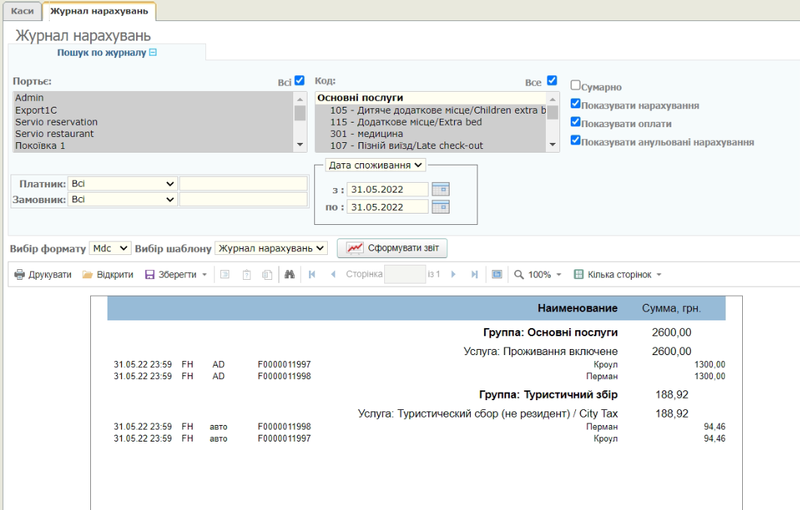
Task: Collapse the Пошук по журналу panel
Action: (x=153, y=51)
